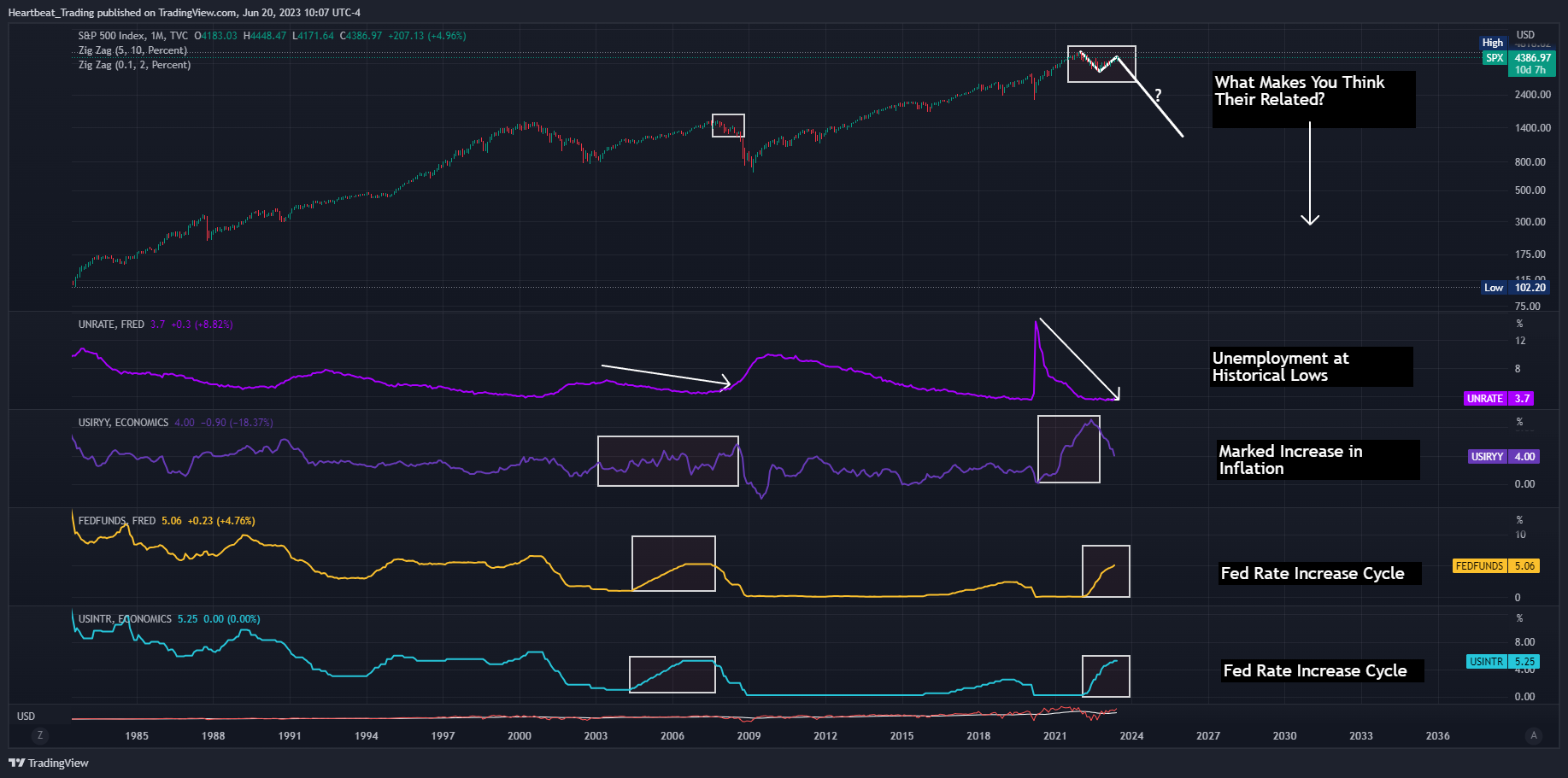1568x778 pixels.
Task: Click the USIRYY 4.00 axis label
Action: pos(1503,457)
